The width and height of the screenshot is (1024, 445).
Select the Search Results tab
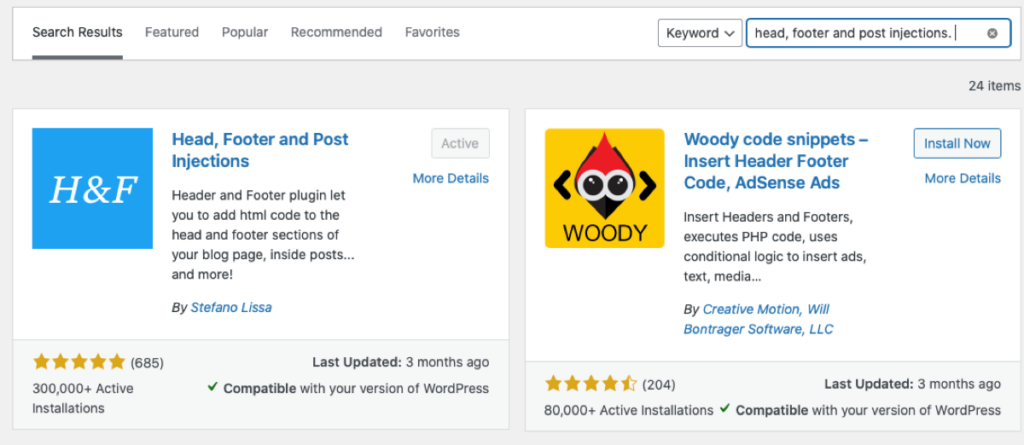[77, 32]
